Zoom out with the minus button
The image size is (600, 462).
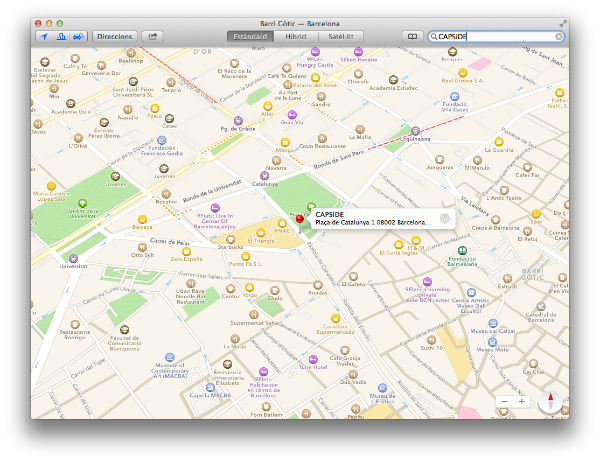(x=504, y=401)
